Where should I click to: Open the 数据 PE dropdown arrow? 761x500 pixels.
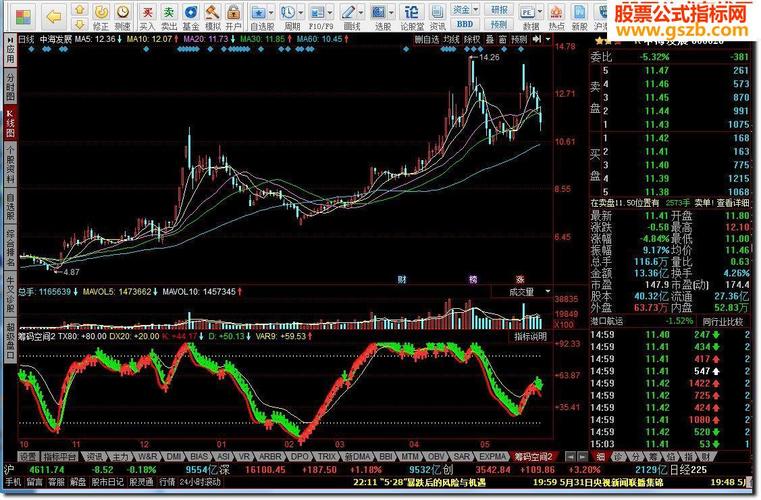(x=540, y=12)
